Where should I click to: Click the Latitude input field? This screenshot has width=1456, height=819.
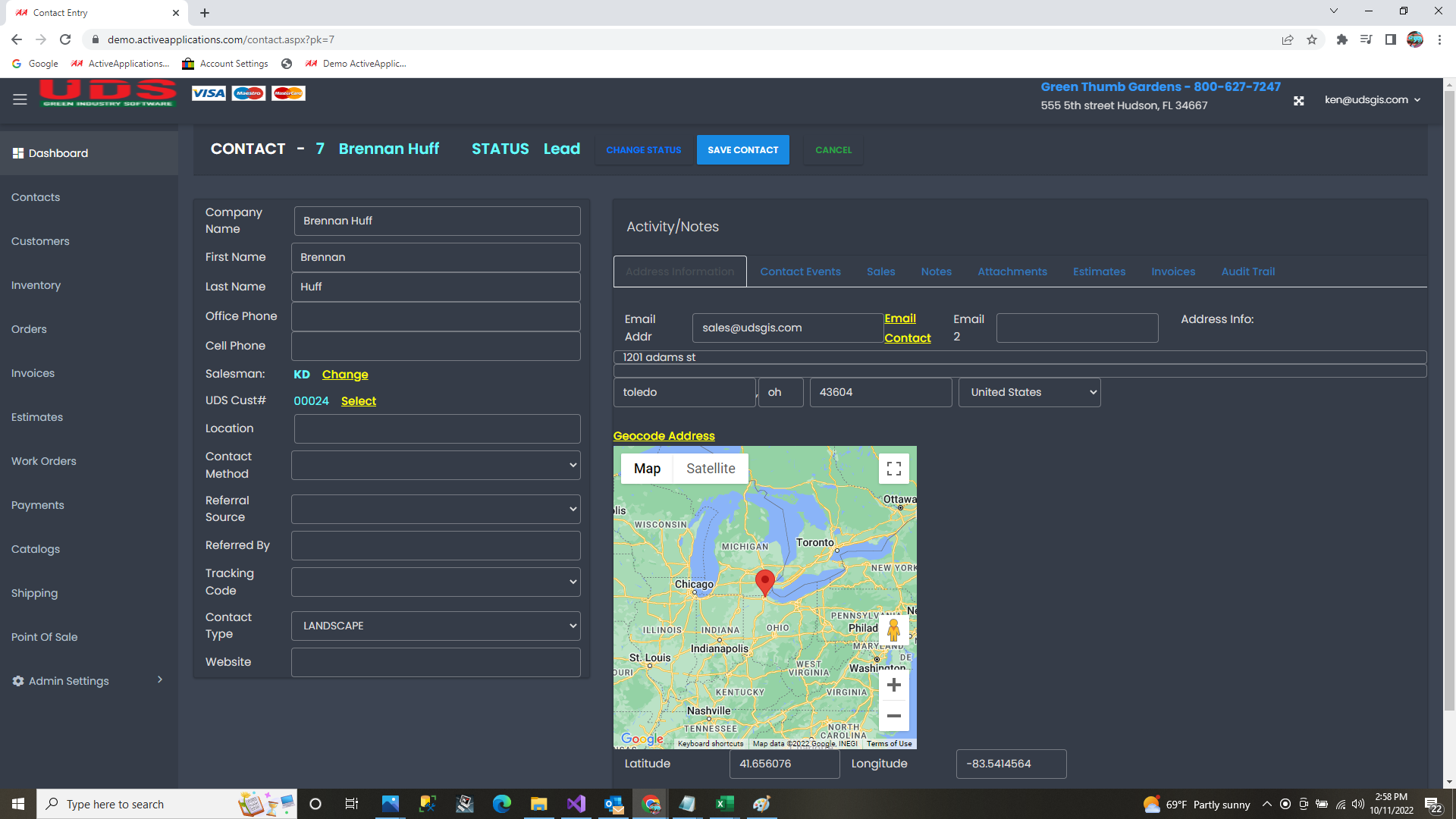784,764
